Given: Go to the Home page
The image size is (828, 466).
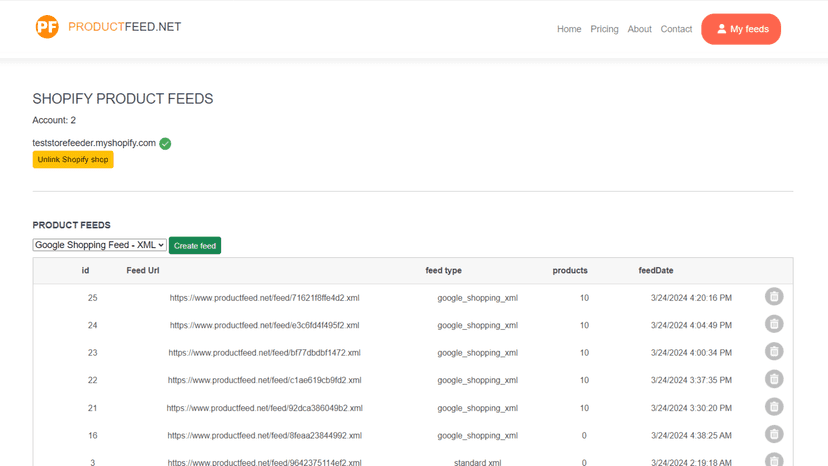Looking at the screenshot, I should [x=569, y=29].
